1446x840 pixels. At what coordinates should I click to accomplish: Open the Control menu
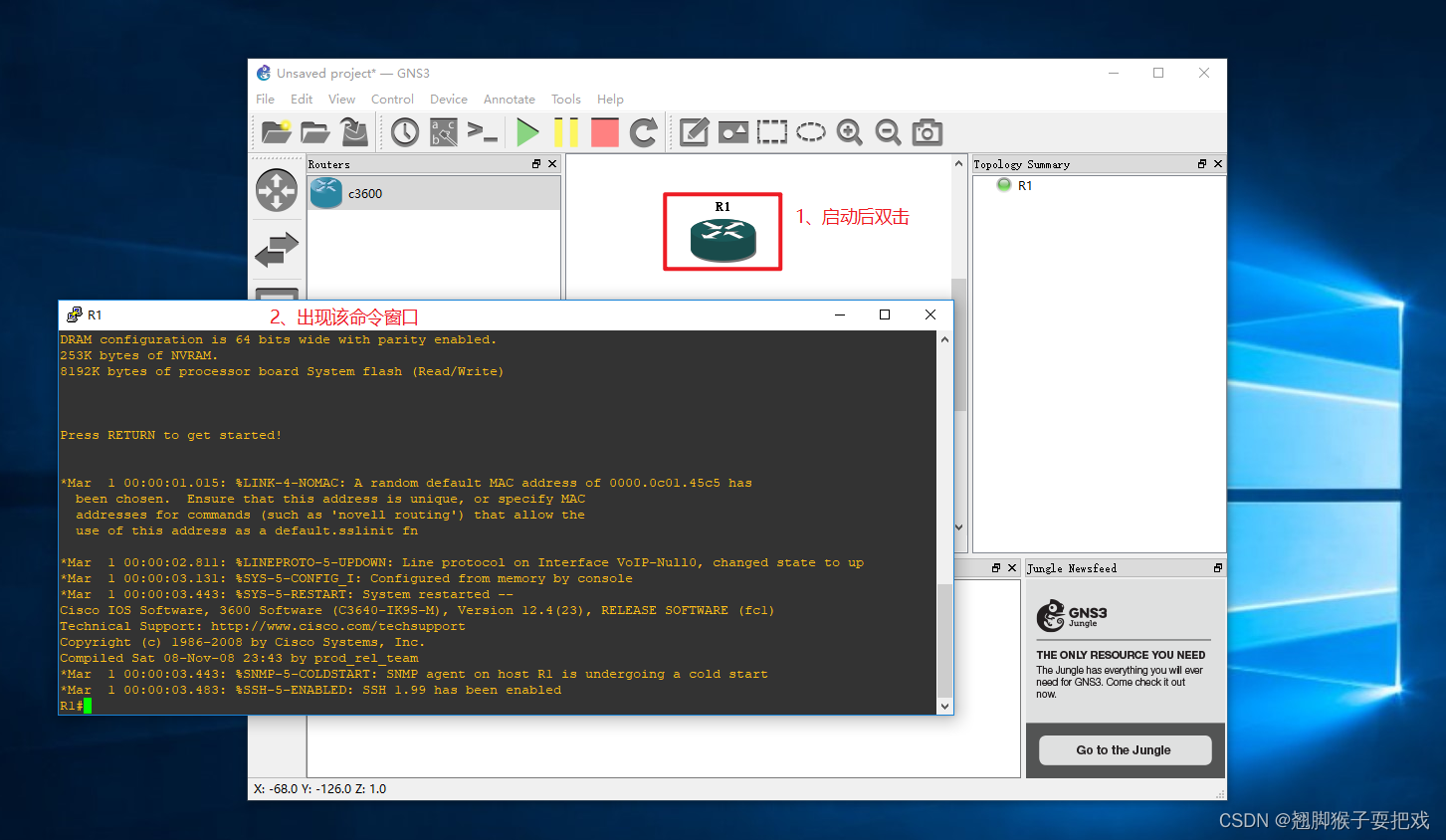click(x=392, y=100)
